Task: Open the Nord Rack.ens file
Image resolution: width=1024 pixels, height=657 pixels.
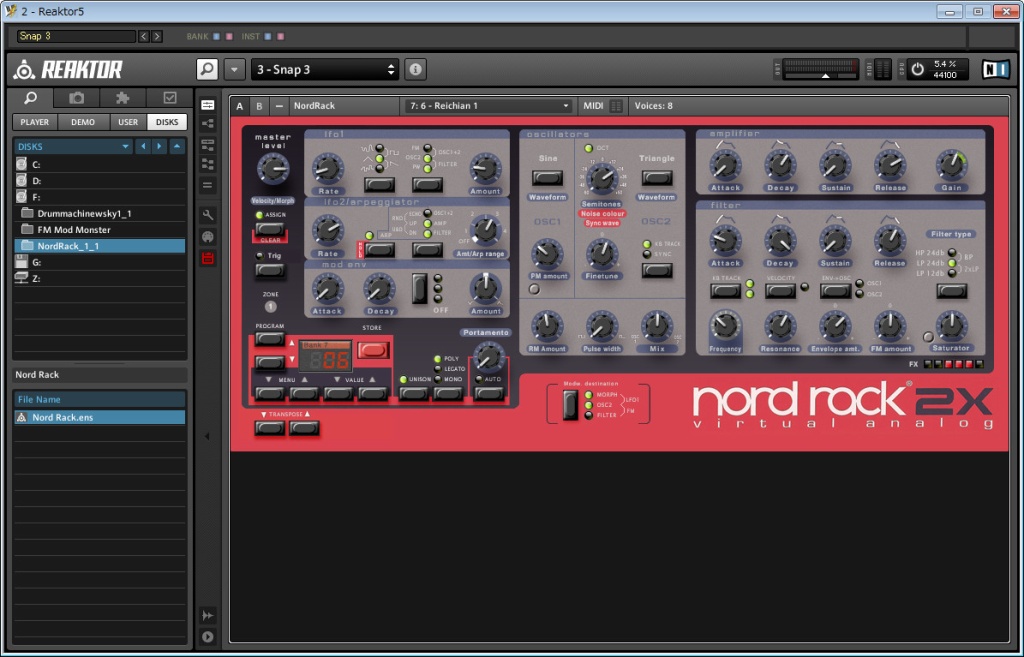Action: tap(99, 417)
